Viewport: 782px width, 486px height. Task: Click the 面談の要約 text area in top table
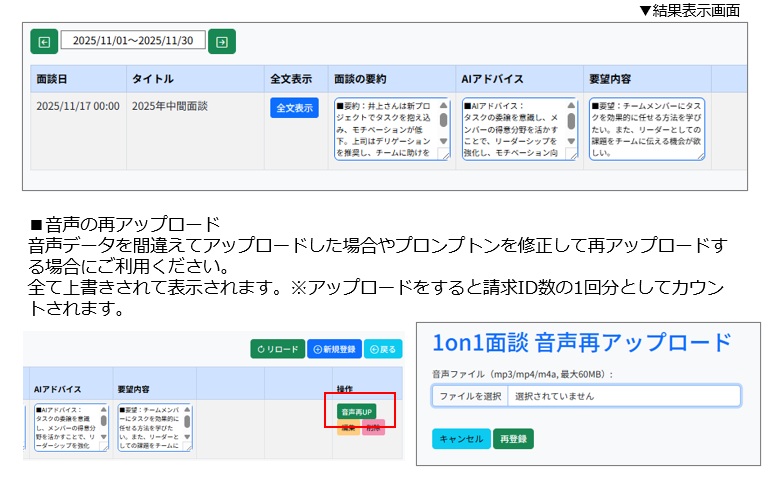coord(384,128)
